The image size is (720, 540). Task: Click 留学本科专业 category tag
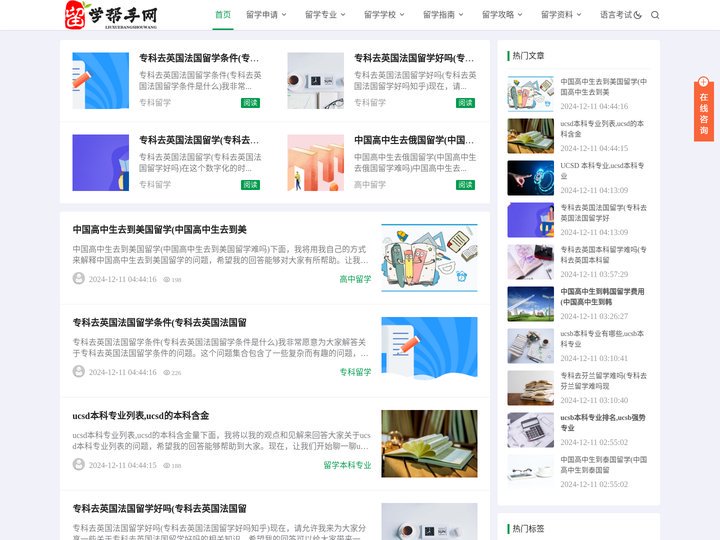tap(347, 465)
